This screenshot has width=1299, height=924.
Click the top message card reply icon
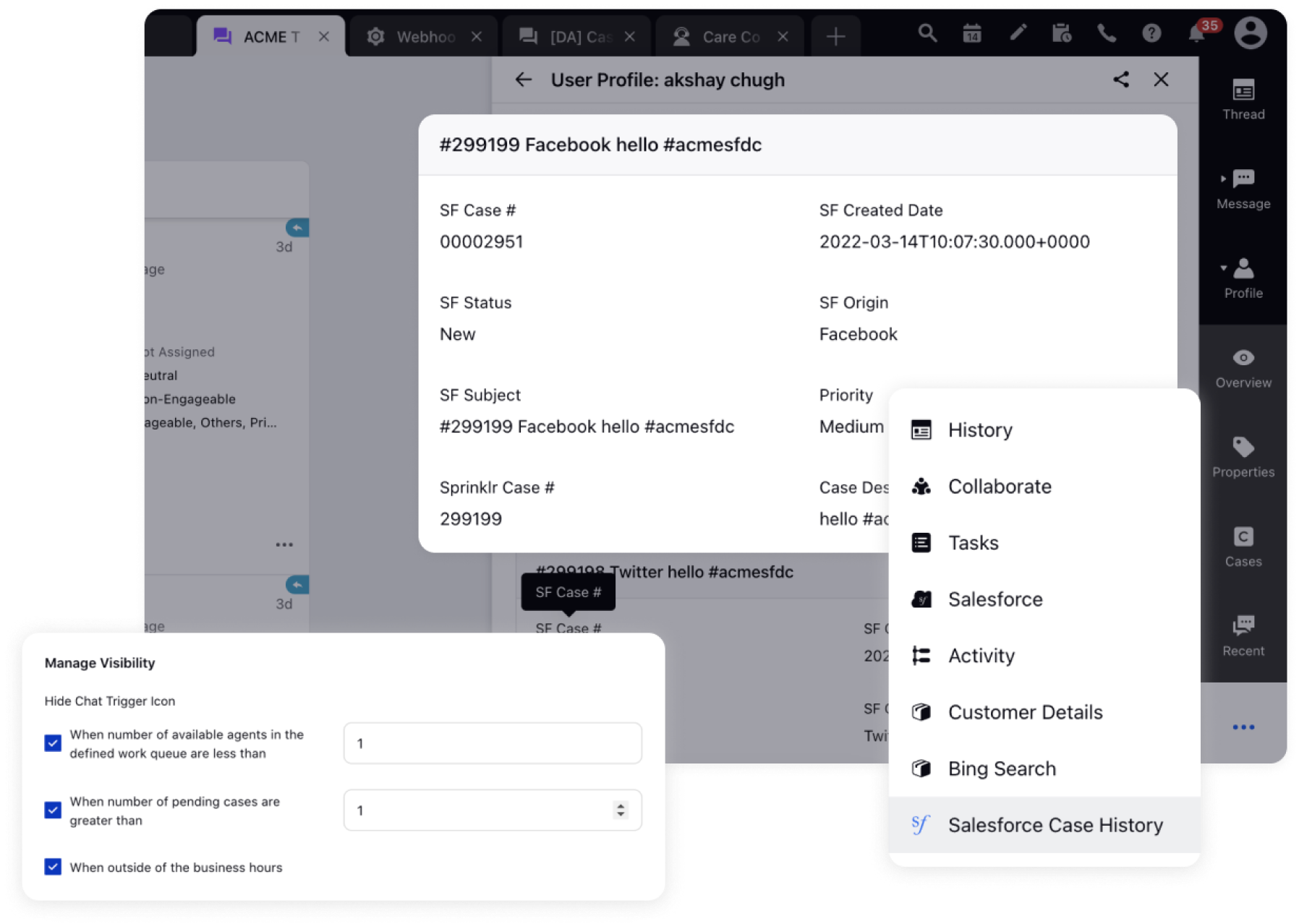pyautogui.click(x=297, y=228)
